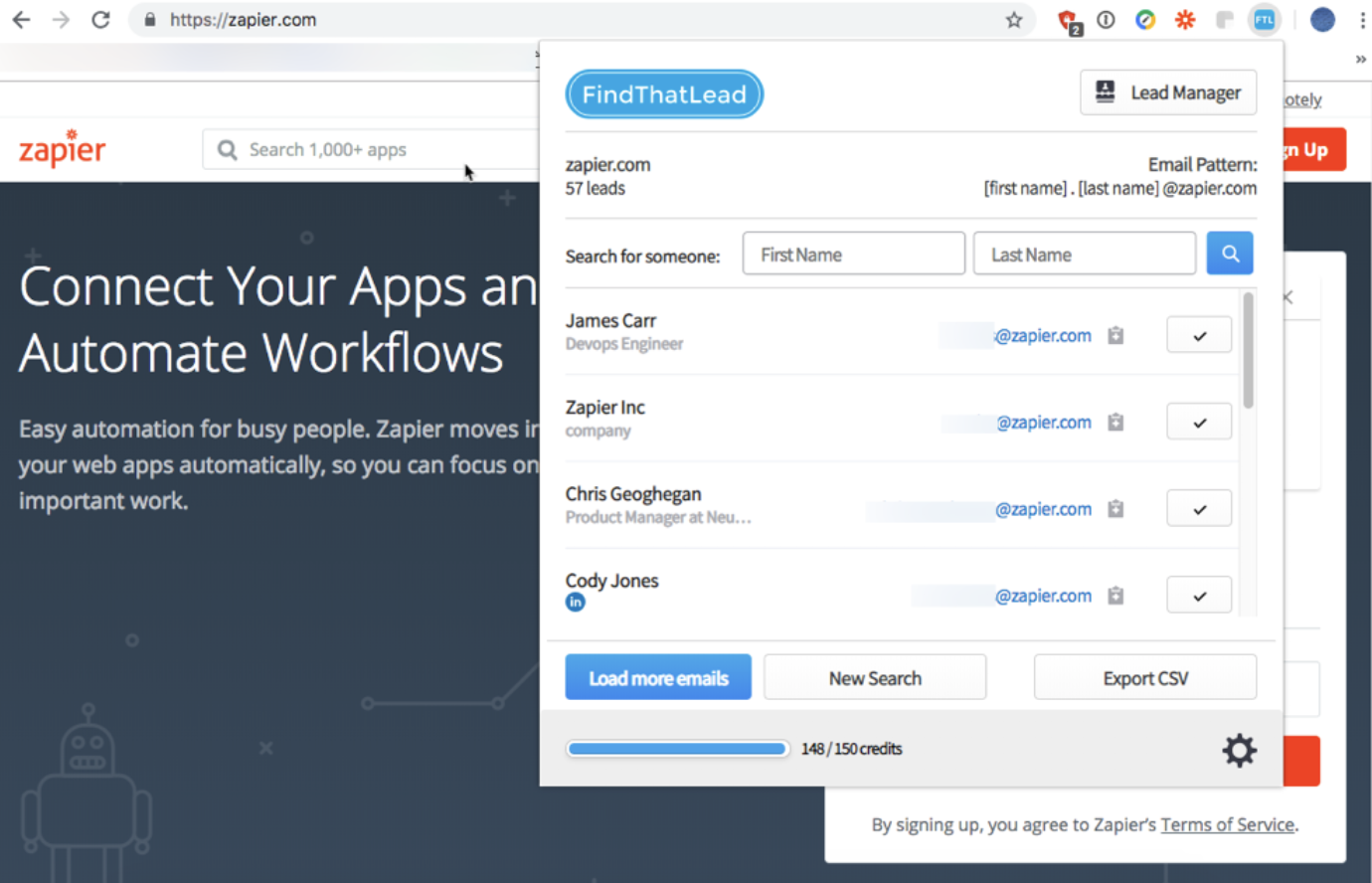
Task: Reload the page using the refresh icon
Action: coord(100,20)
